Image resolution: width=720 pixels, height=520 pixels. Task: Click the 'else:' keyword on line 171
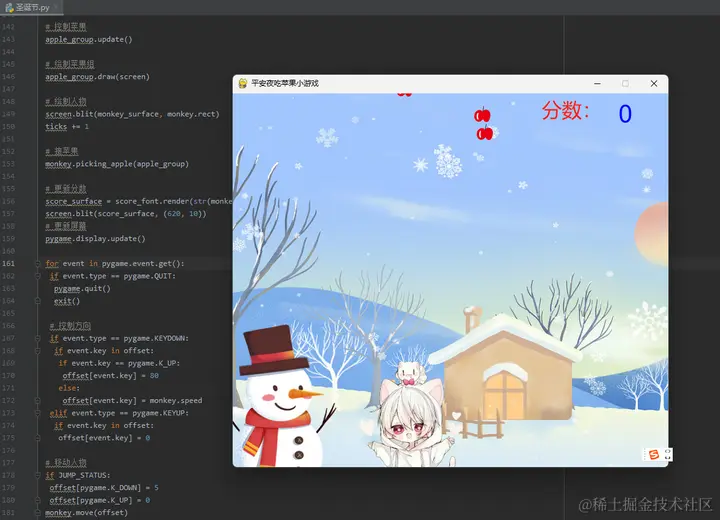(x=69, y=388)
